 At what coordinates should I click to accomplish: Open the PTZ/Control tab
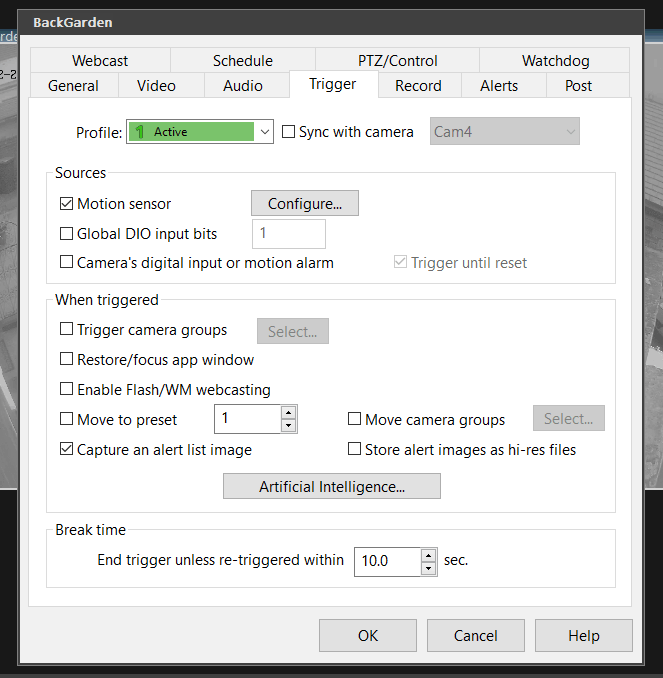point(397,61)
